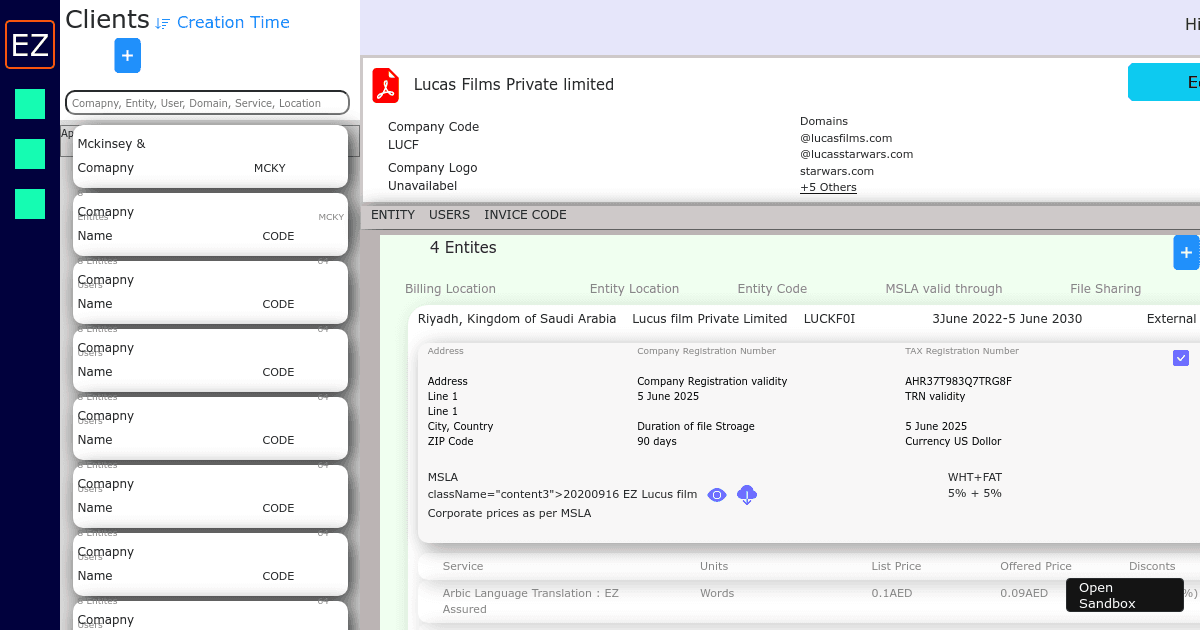Image resolution: width=1200 pixels, height=630 pixels.
Task: Click the @lucasfilms.com domain
Action: click(846, 138)
